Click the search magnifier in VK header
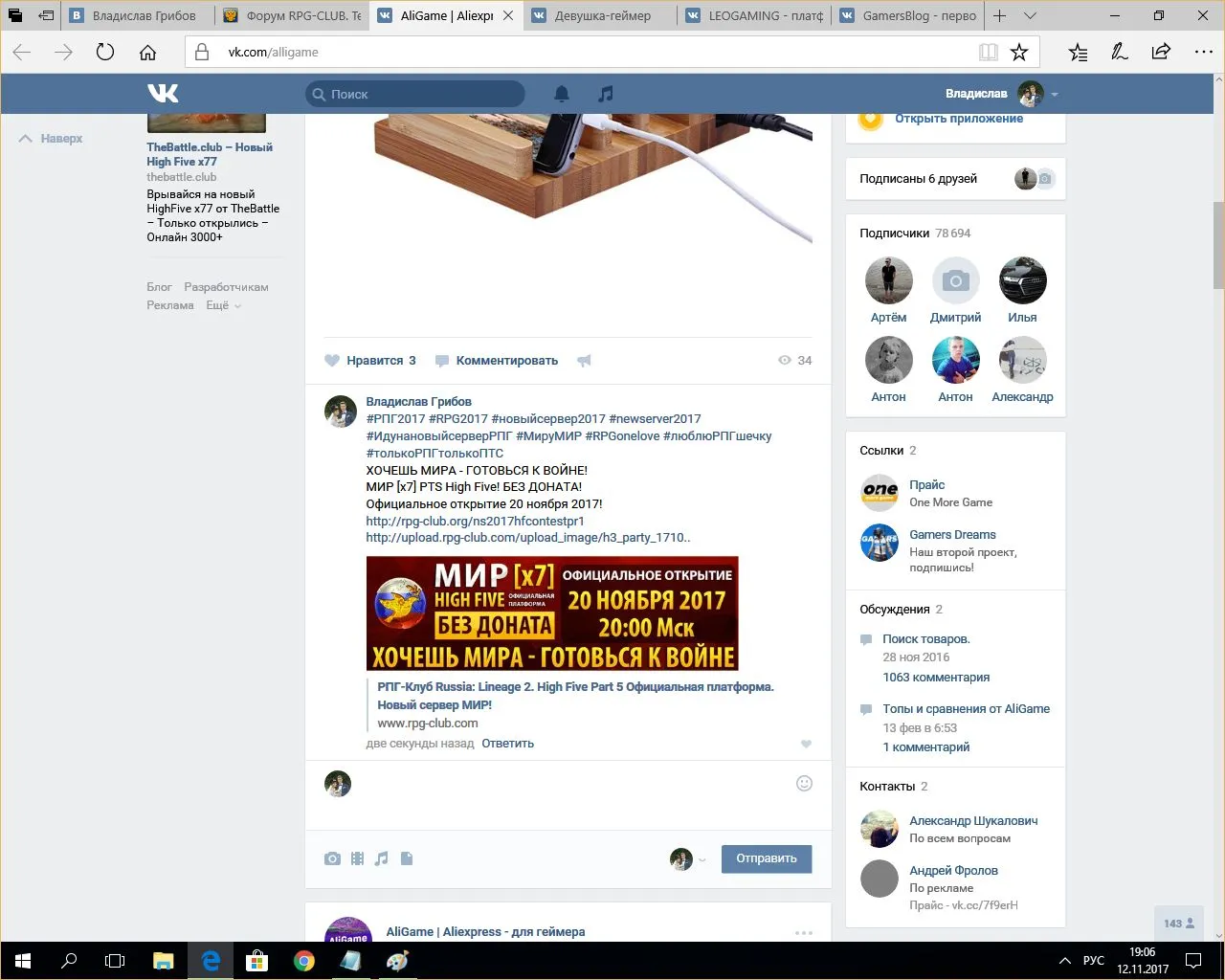Viewport: 1225px width, 980px height. [x=319, y=94]
